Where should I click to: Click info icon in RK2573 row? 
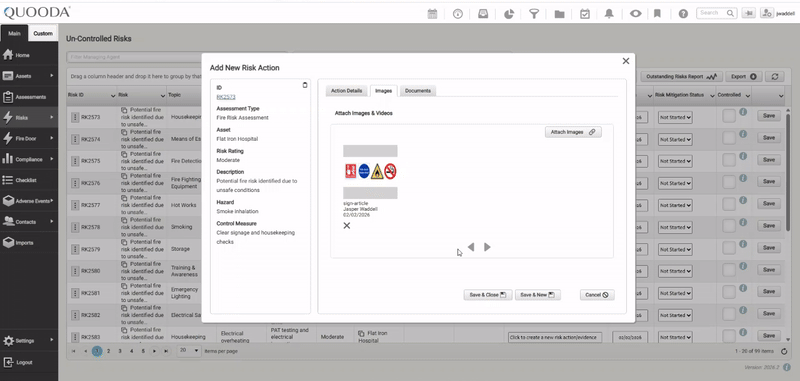pyautogui.click(x=743, y=112)
